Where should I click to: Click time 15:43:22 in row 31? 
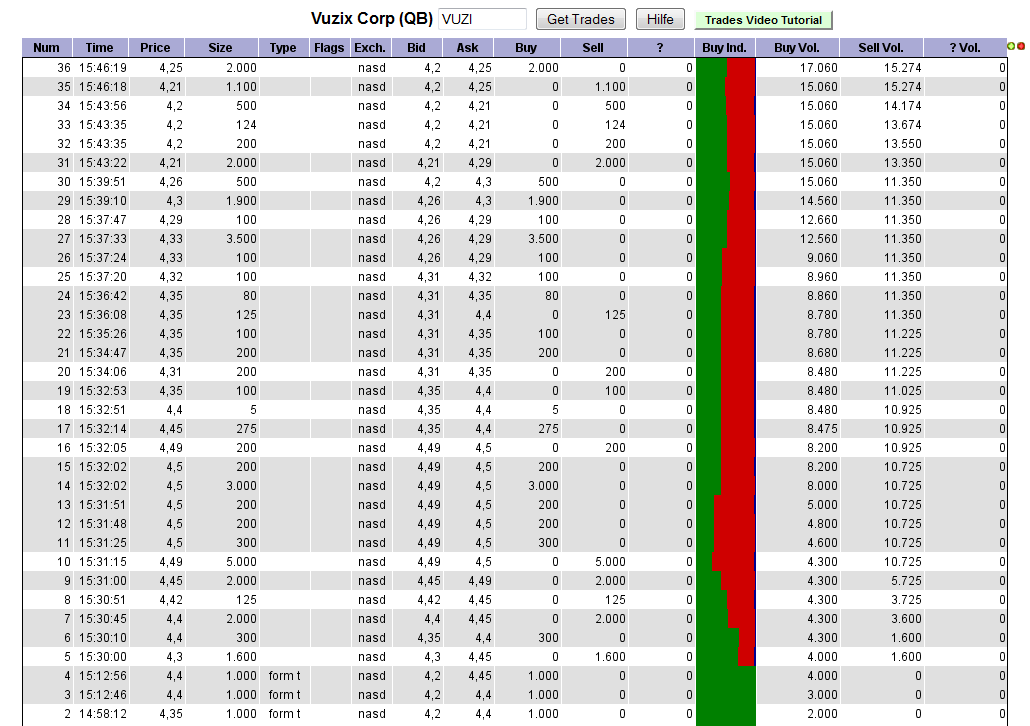click(x=103, y=163)
